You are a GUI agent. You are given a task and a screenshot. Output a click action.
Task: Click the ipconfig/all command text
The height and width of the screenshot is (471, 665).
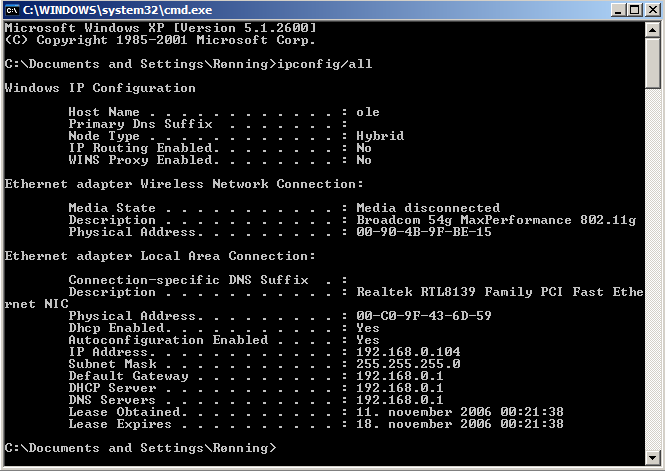pyautogui.click(x=324, y=64)
